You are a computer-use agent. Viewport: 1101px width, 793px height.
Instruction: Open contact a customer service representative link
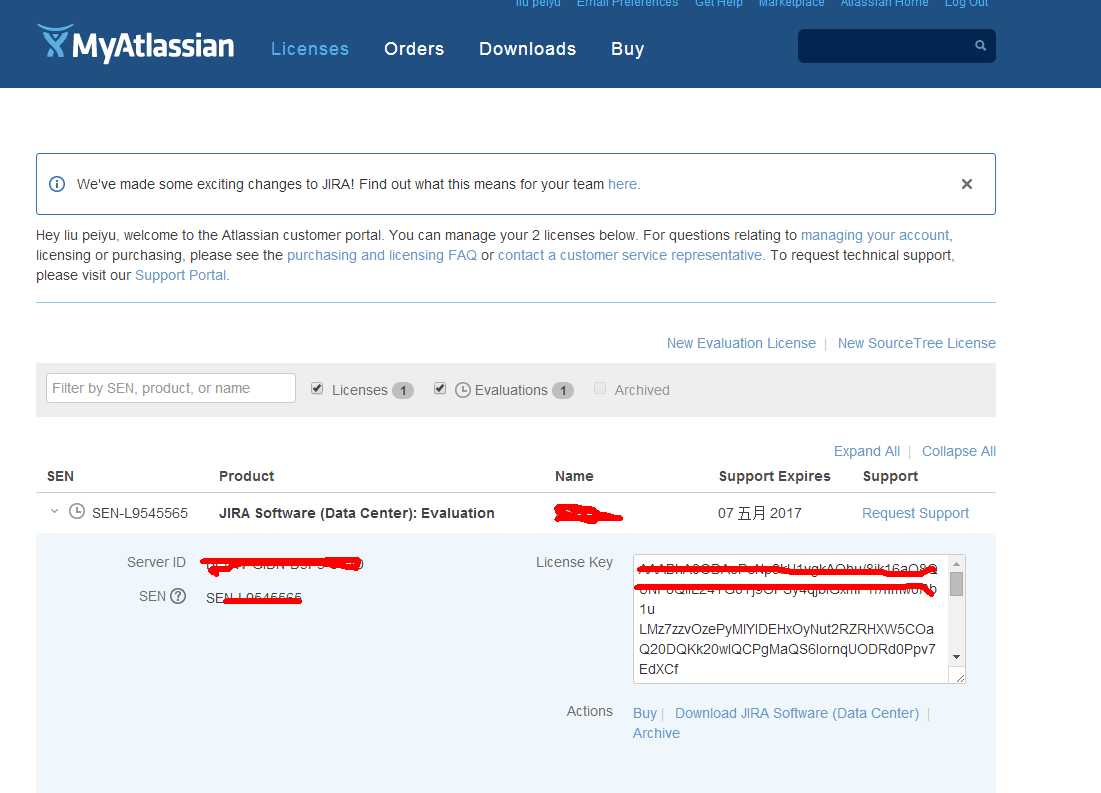coord(630,255)
